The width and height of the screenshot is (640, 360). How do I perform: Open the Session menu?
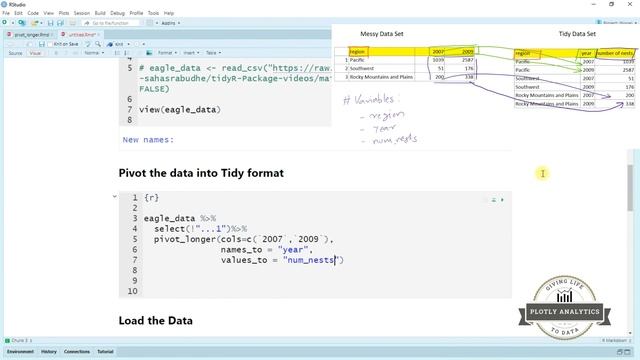(x=82, y=13)
